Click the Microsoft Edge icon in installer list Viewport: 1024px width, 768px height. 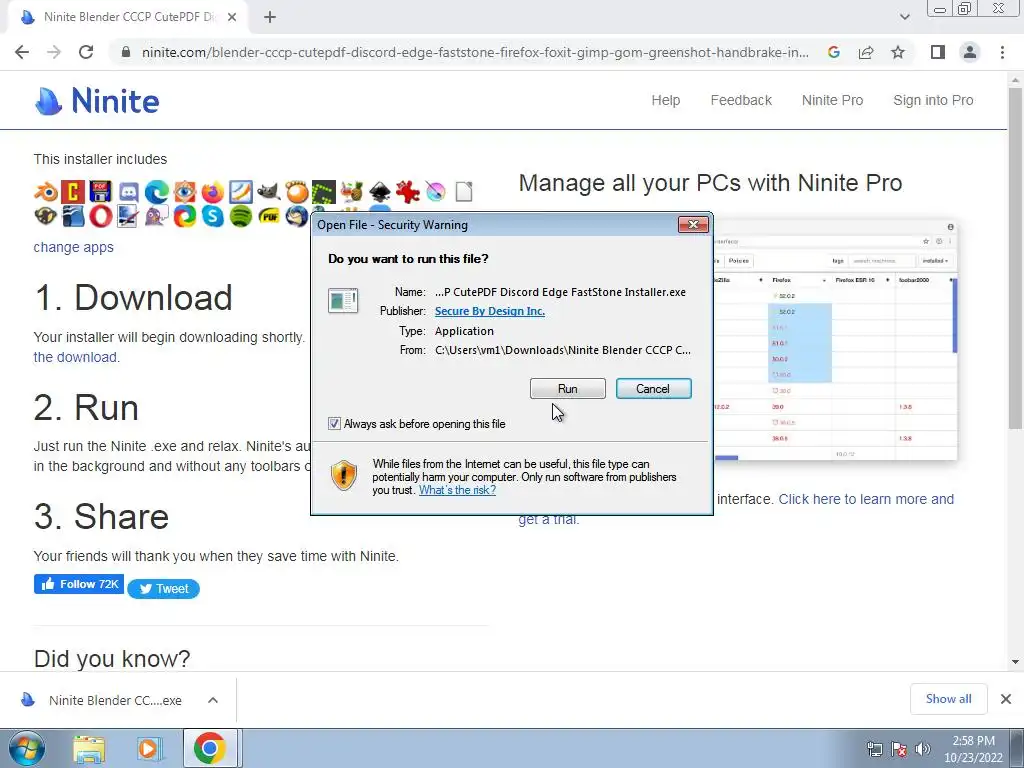pyautogui.click(x=157, y=192)
